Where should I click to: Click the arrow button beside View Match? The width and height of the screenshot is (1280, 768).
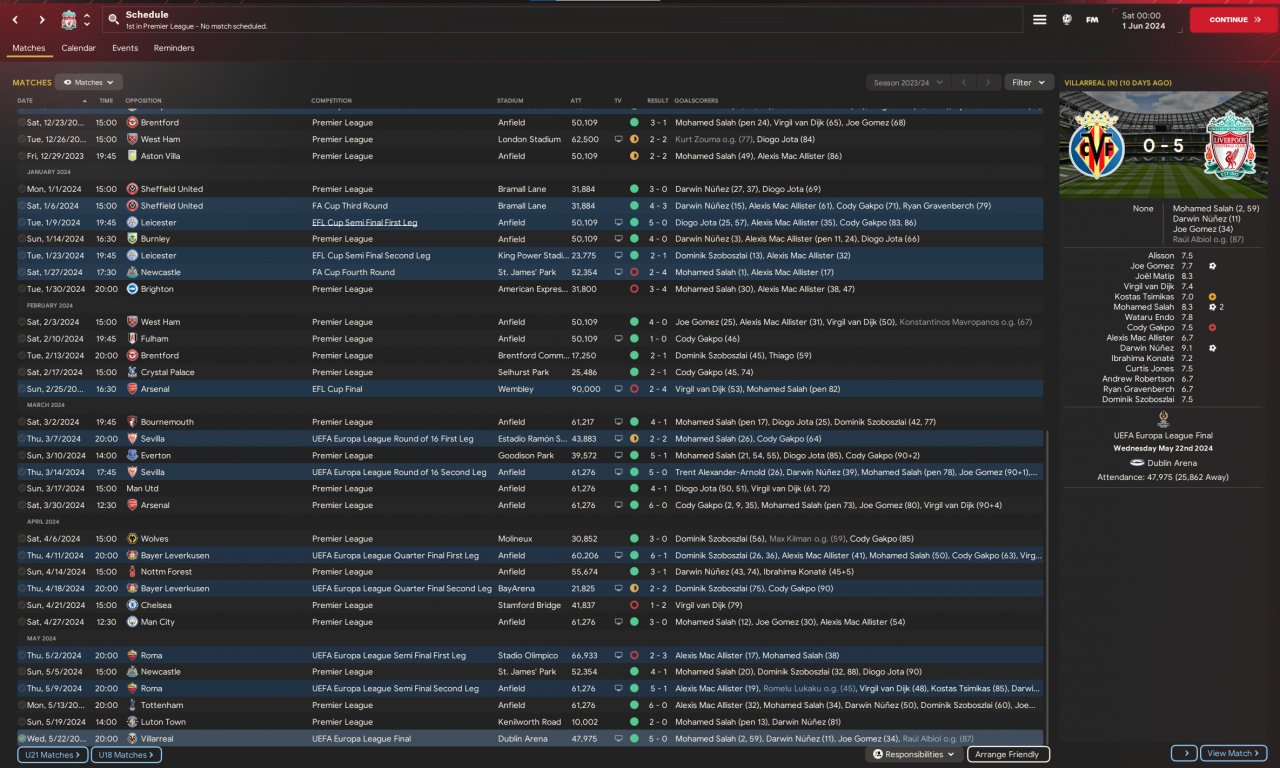[x=1184, y=754]
